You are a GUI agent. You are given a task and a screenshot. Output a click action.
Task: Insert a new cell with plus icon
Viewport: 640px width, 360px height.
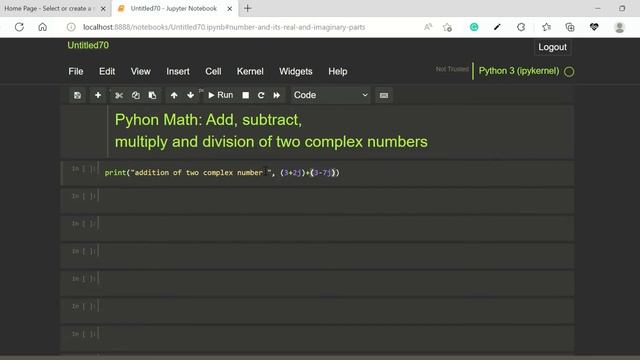(98, 95)
